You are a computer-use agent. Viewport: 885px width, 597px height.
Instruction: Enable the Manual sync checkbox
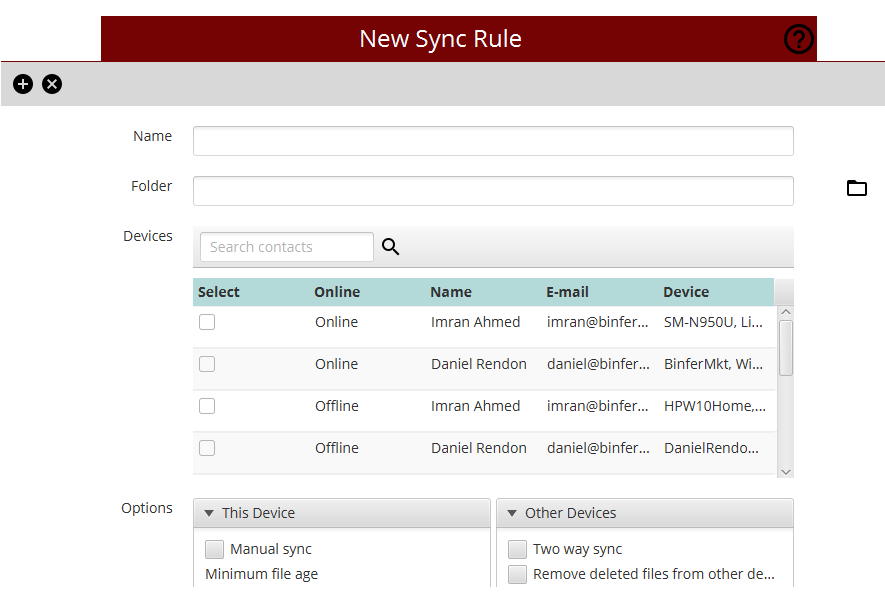(x=214, y=549)
